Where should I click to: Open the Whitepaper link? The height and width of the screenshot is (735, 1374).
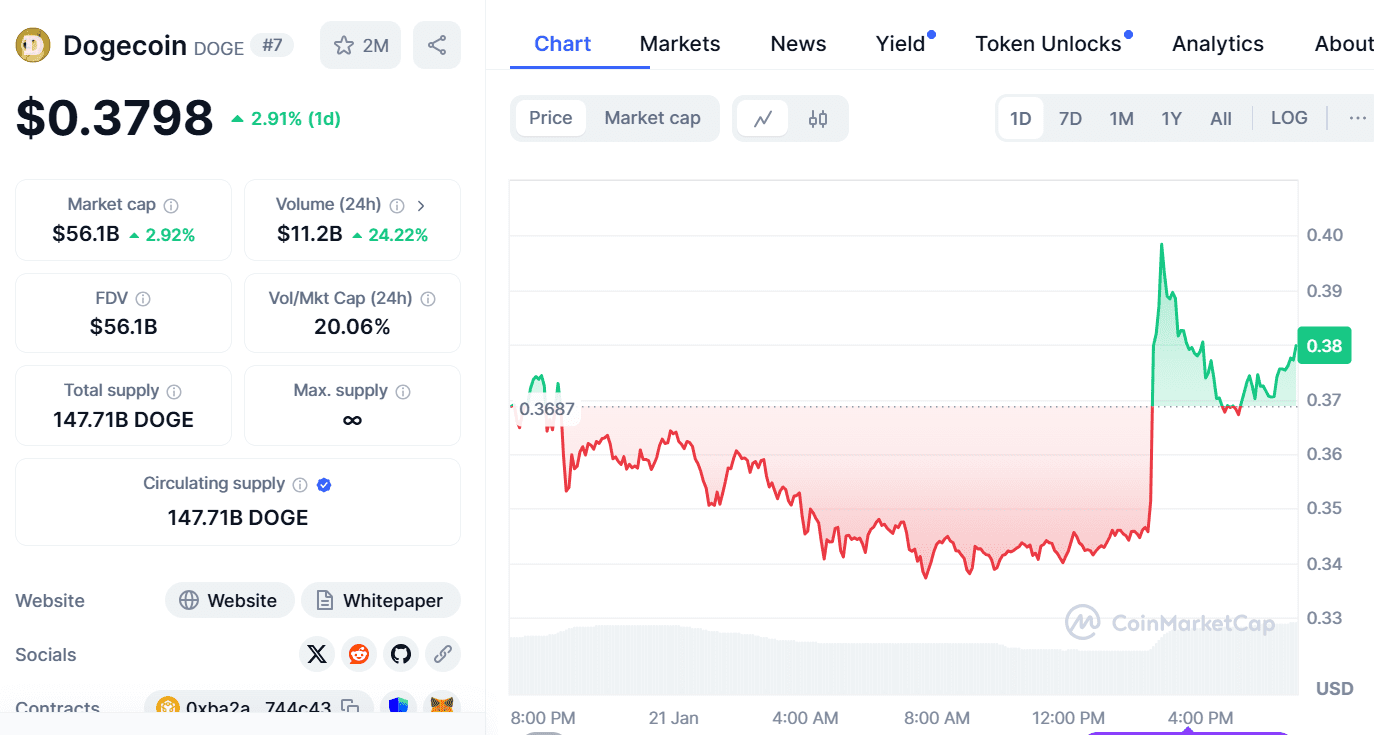pyautogui.click(x=380, y=601)
